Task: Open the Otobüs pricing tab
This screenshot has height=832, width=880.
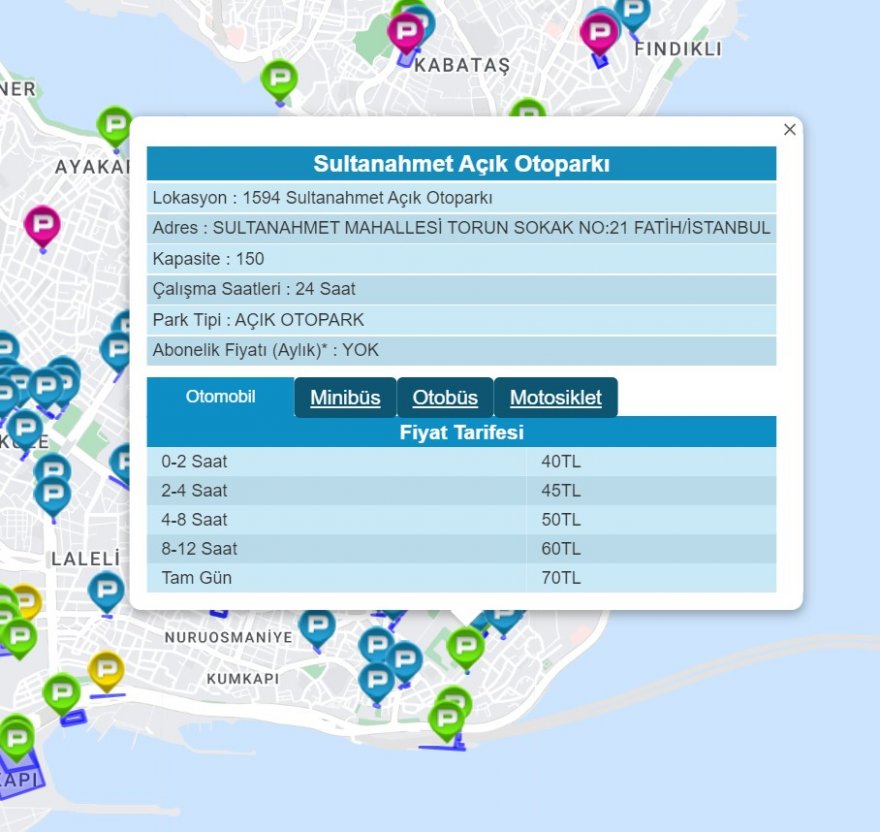Action: tap(445, 398)
